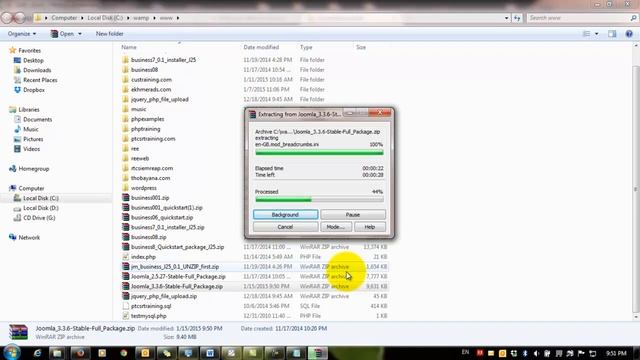
Task: Toggle the preview pane icon
Action: click(x=612, y=34)
